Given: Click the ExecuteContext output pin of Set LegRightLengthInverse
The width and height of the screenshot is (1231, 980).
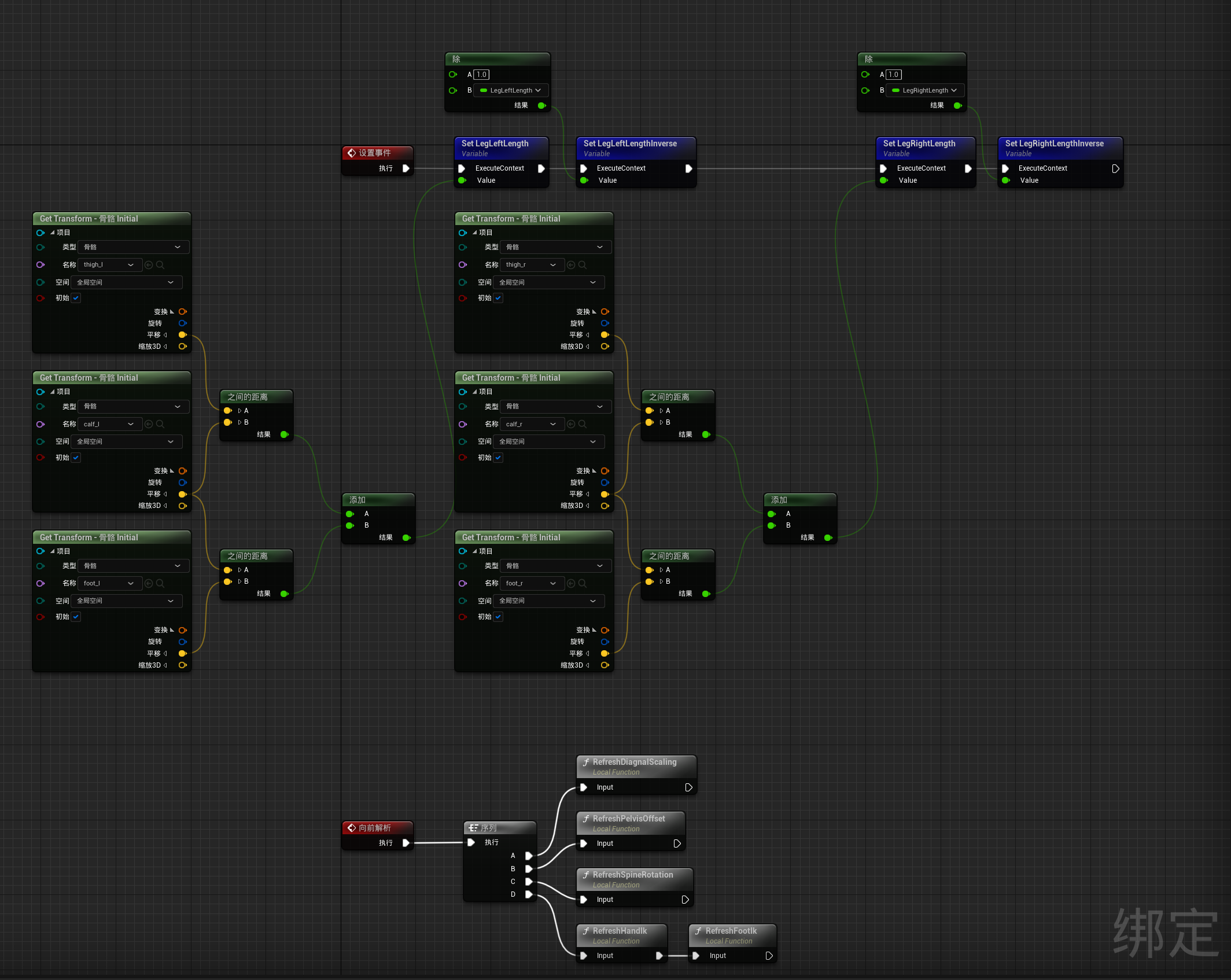Looking at the screenshot, I should 1115,168.
